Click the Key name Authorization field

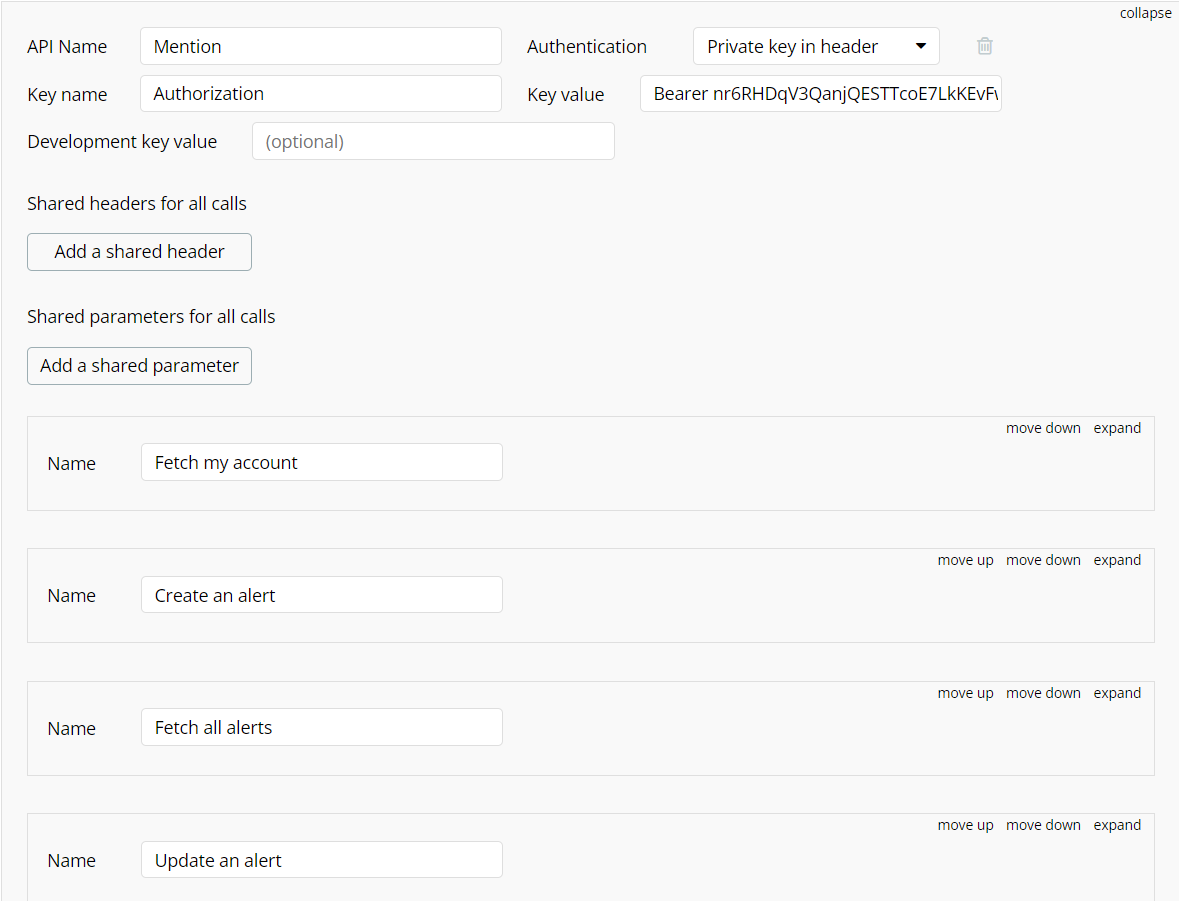[x=320, y=94]
